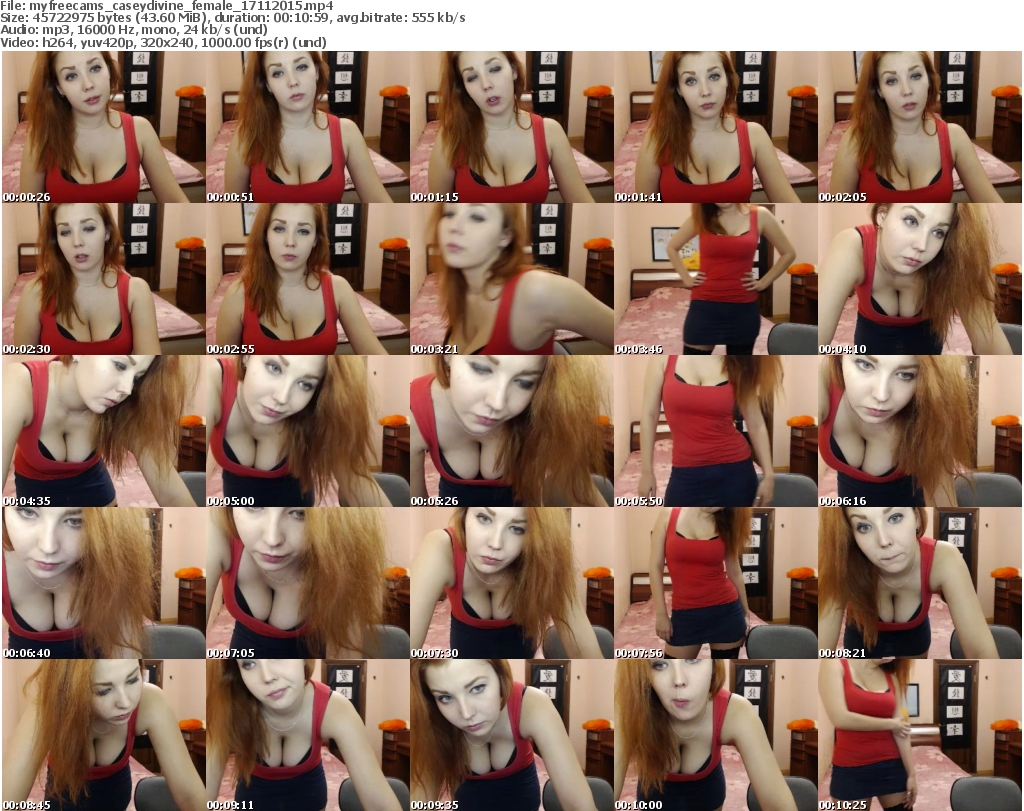Select the thumbnail stamped 00:05:26
This screenshot has height=811, width=1024.
pyautogui.click(x=511, y=432)
